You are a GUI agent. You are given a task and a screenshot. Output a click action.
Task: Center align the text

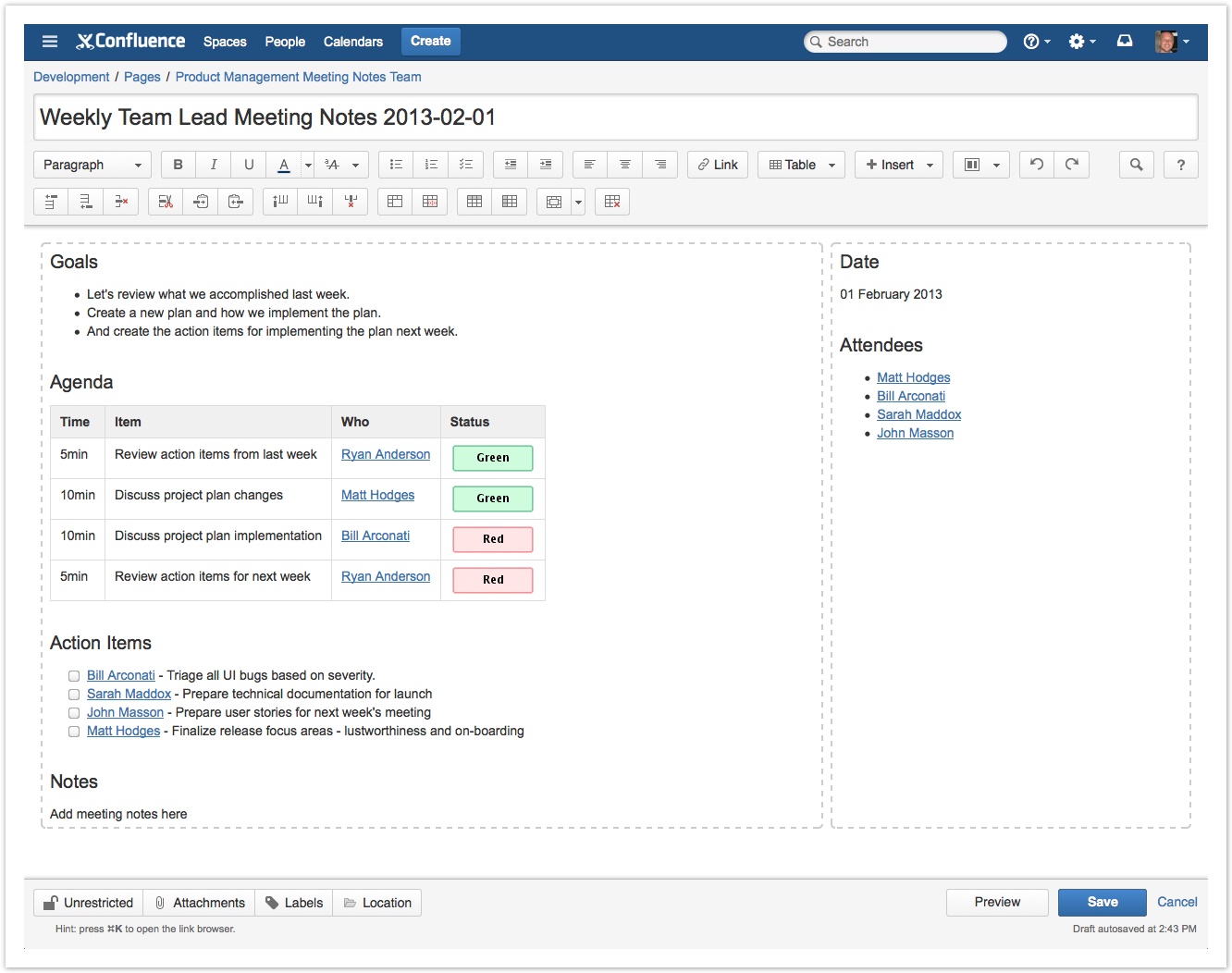625,165
